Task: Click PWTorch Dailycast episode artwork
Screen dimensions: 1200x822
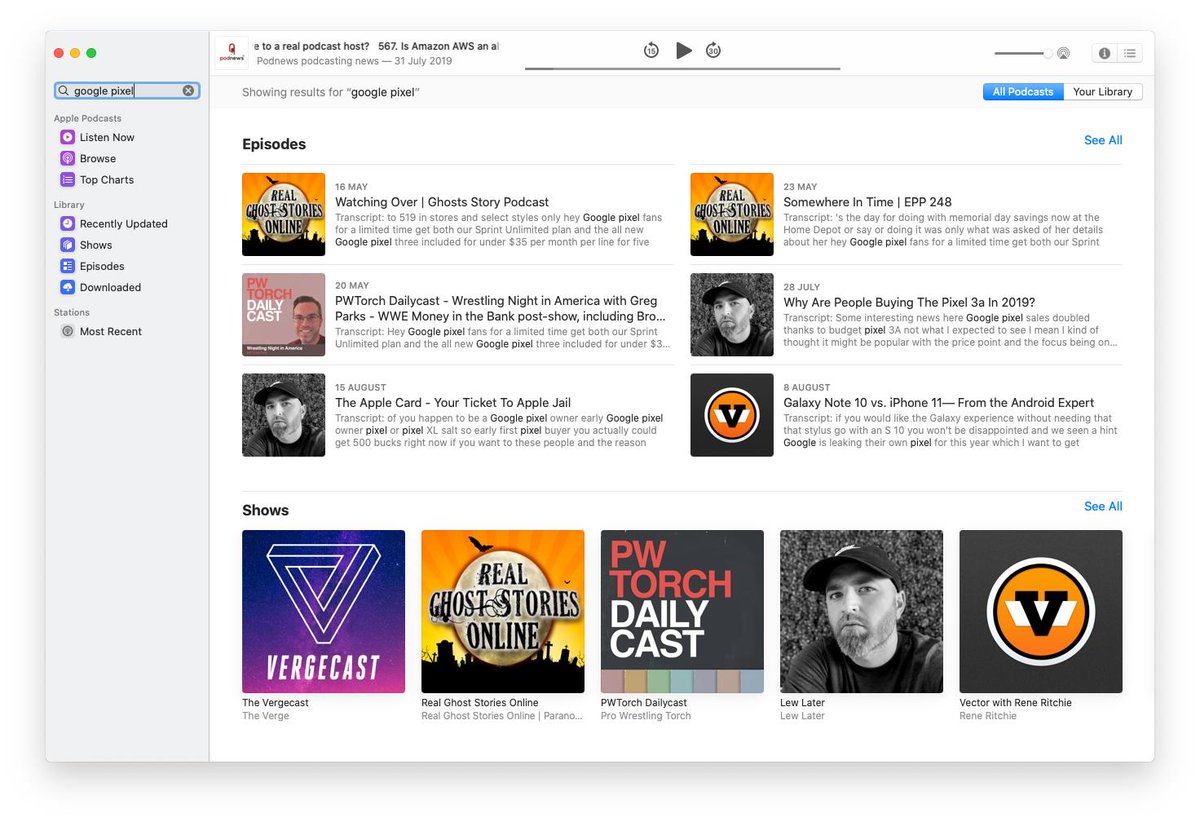Action: [x=284, y=315]
